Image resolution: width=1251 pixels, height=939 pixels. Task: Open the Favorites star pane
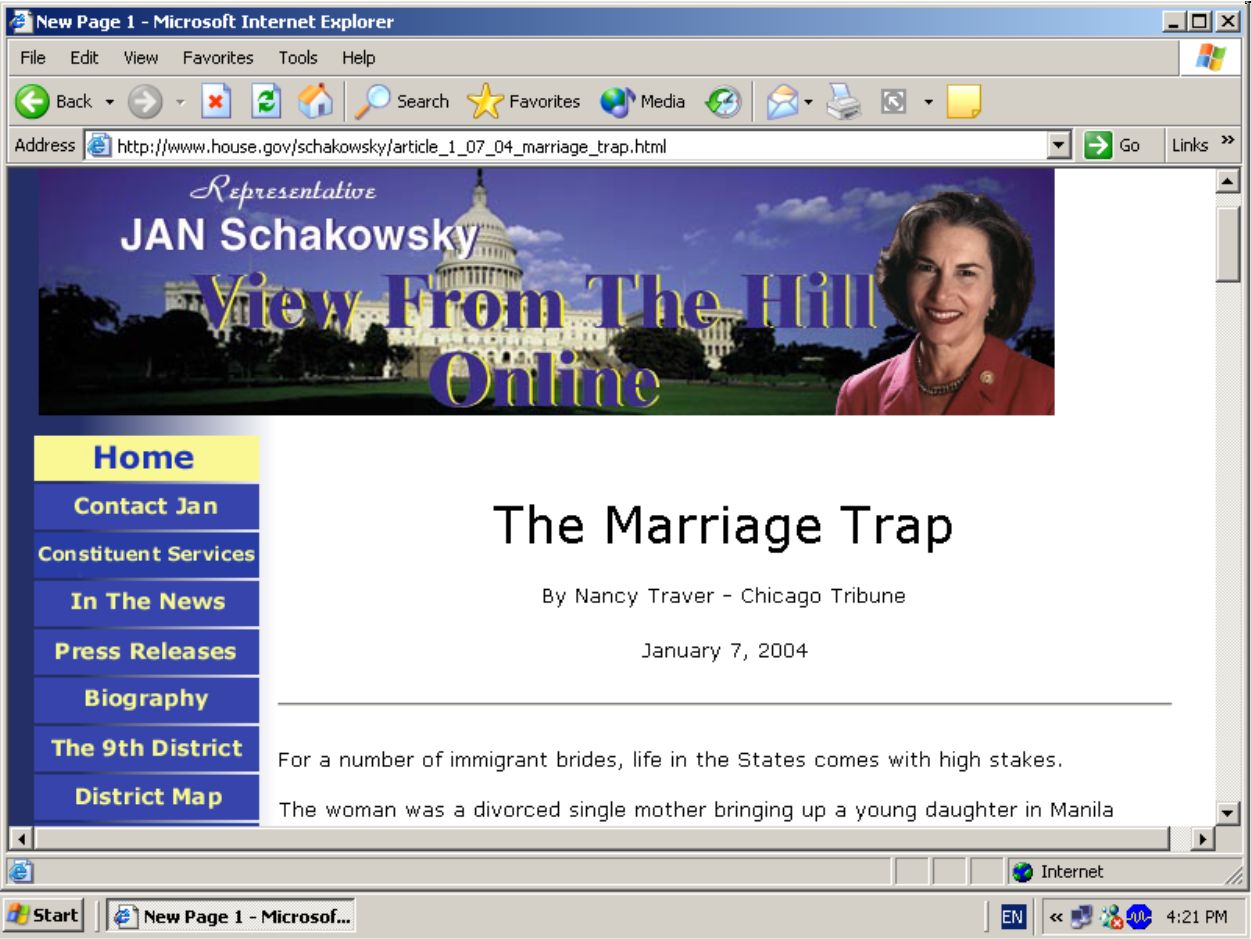[523, 101]
